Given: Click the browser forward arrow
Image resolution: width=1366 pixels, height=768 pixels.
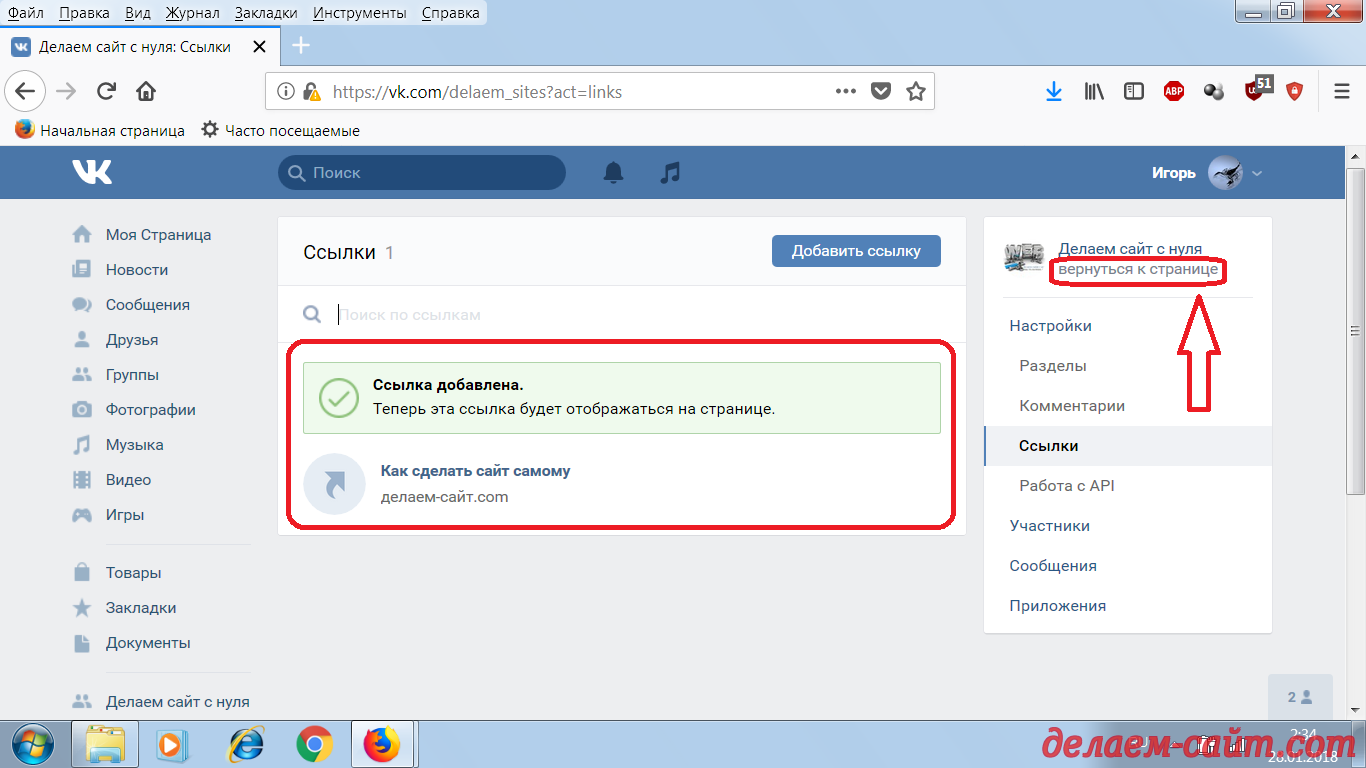Looking at the screenshot, I should click(66, 92).
